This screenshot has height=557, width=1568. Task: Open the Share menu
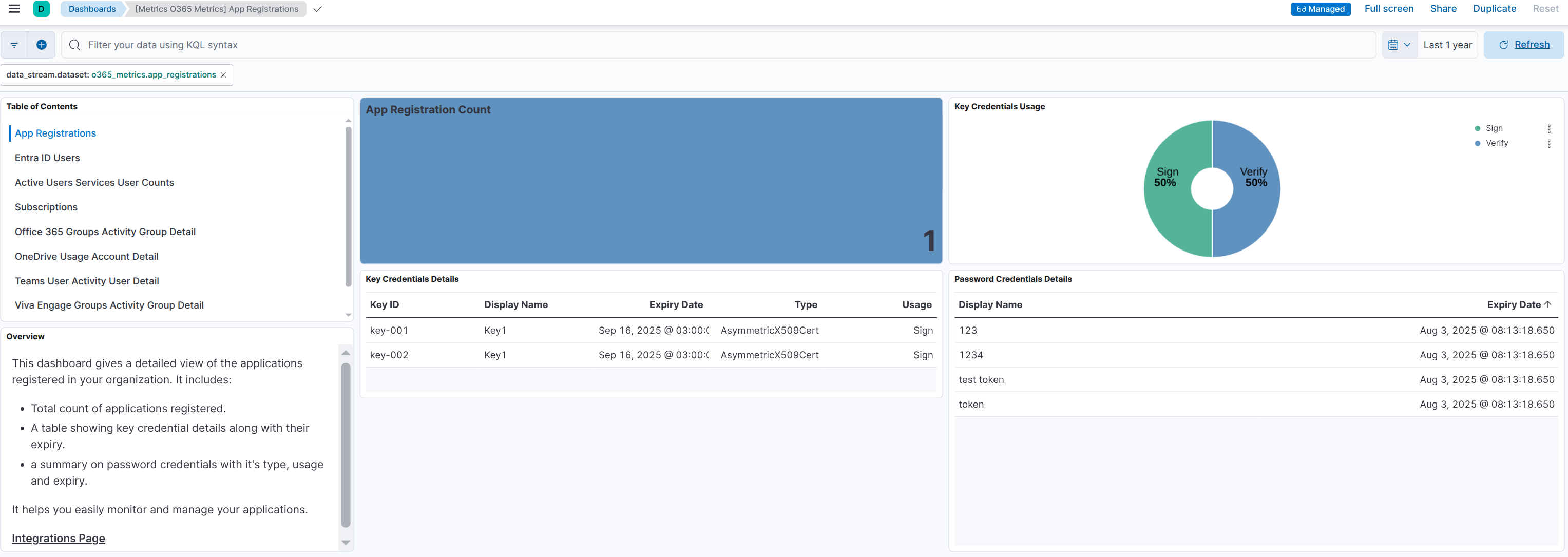(x=1443, y=9)
